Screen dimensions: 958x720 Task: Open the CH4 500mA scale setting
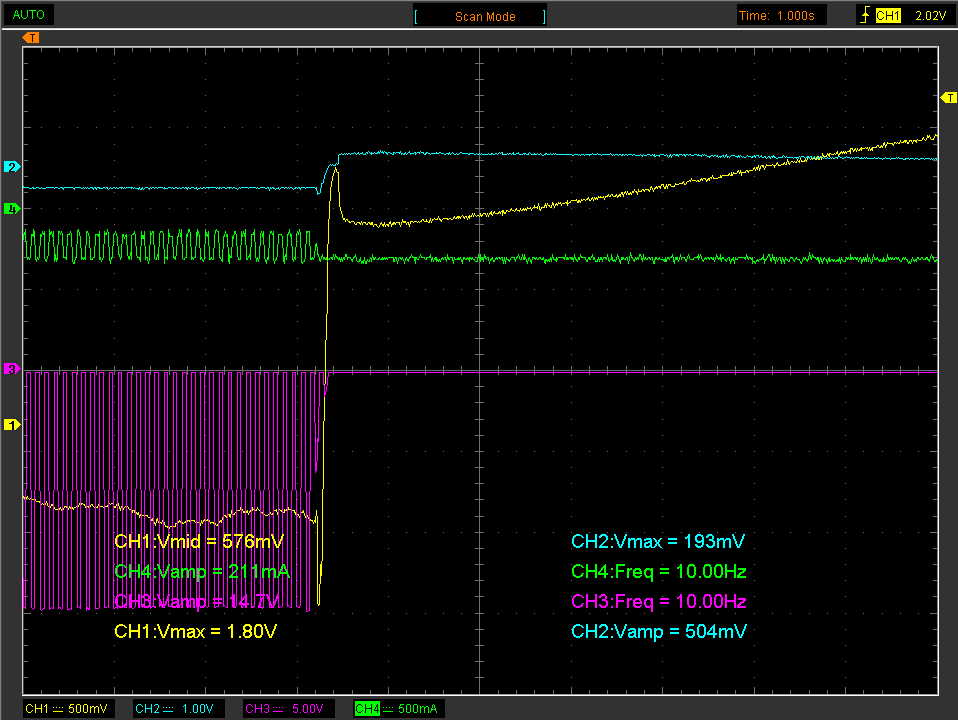pyautogui.click(x=398, y=708)
